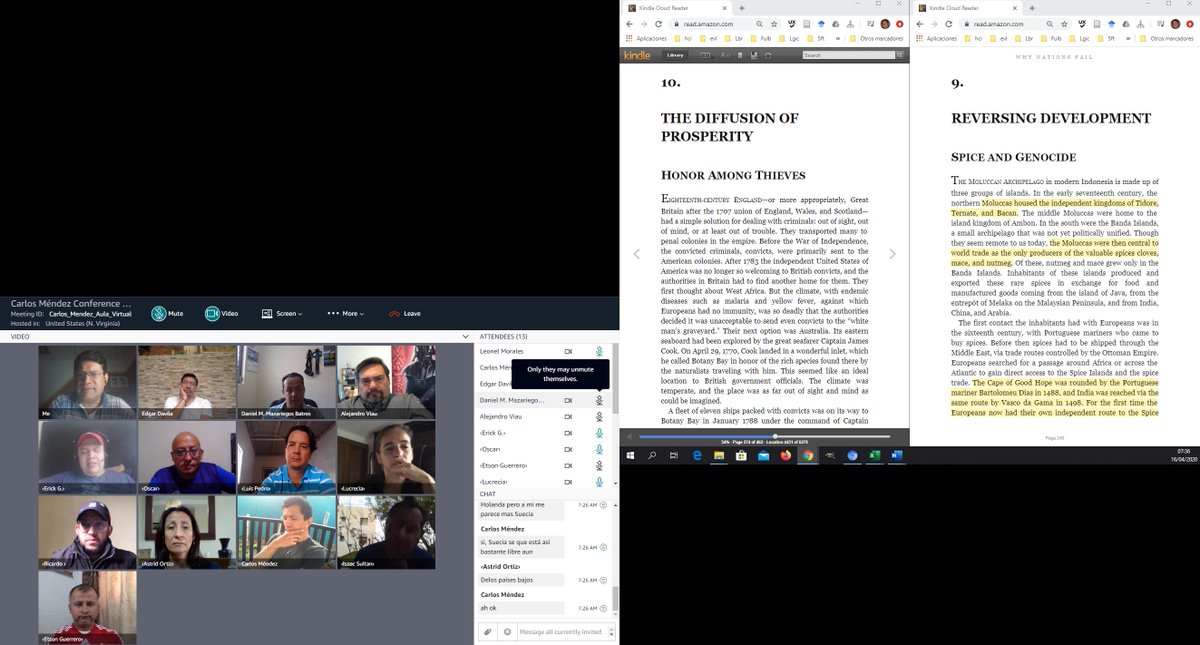
Task: Toggle Alejandro Viau's muted microphone icon
Action: point(599,416)
